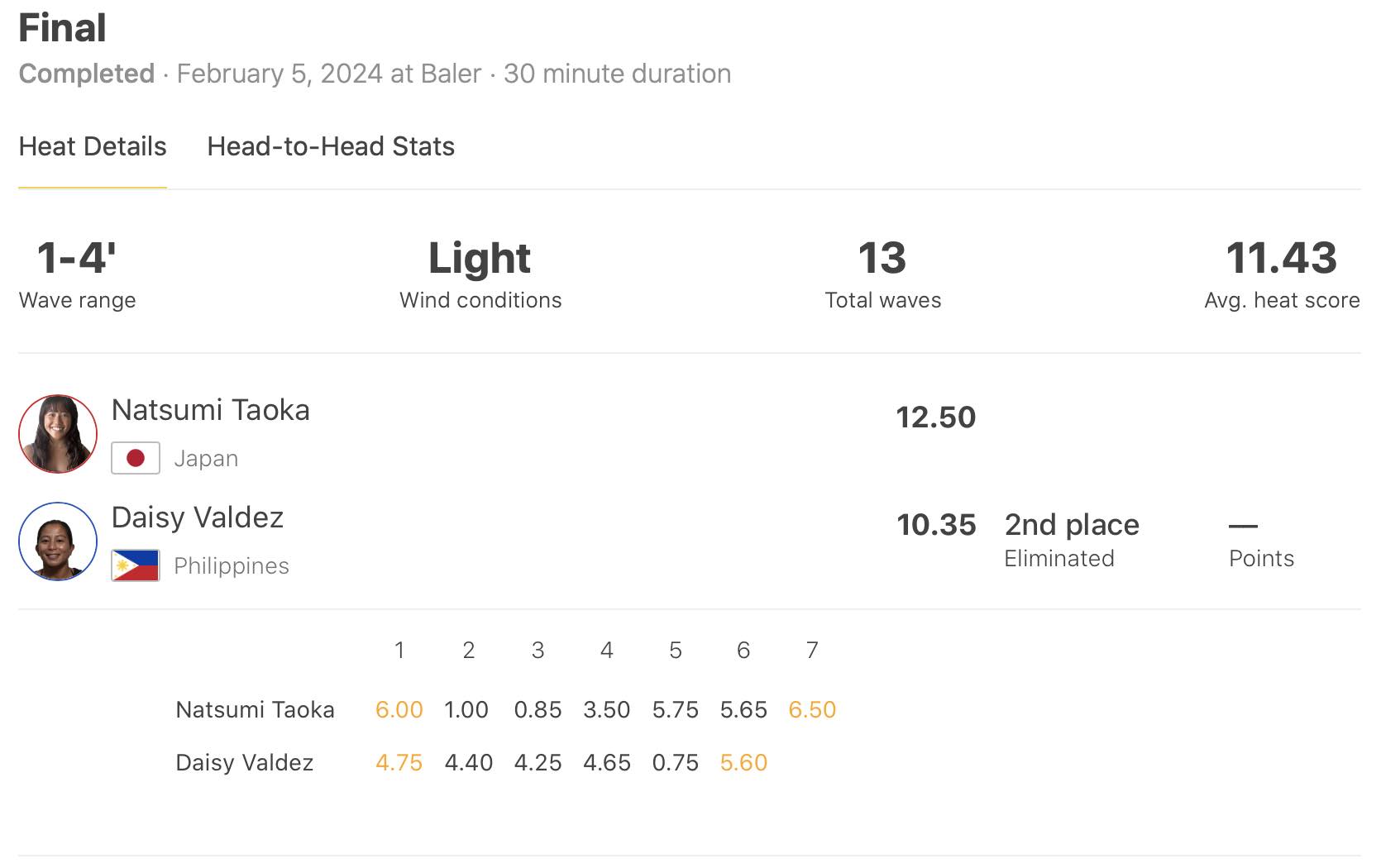This screenshot has width=1381, height=868.
Task: Click the 2nd place result label
Action: coord(1072,525)
